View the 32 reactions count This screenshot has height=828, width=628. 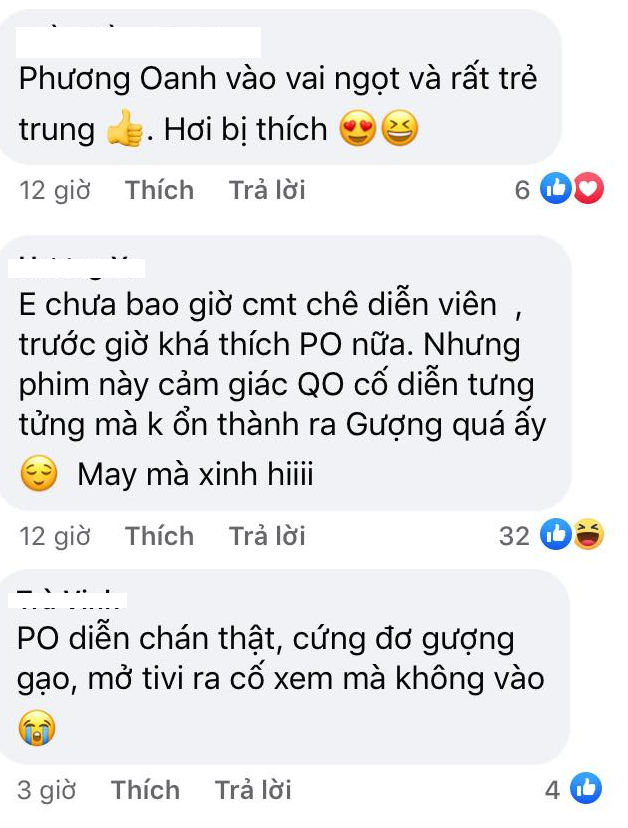[514, 535]
